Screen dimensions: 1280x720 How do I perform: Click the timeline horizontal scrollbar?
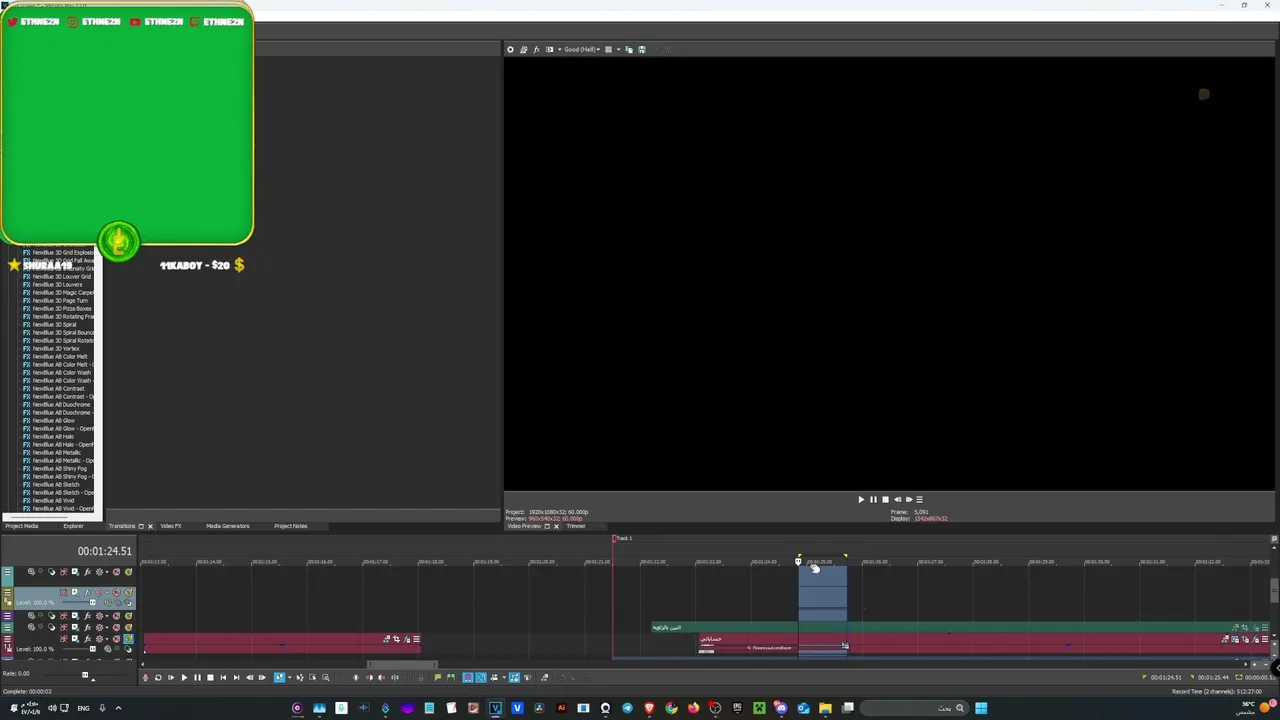[x=403, y=664]
